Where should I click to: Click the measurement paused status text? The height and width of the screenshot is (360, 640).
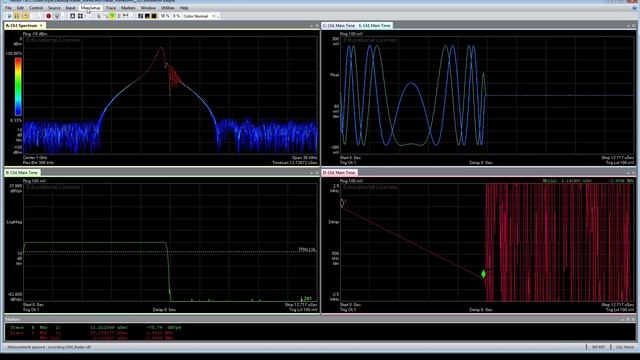pyautogui.click(x=49, y=347)
